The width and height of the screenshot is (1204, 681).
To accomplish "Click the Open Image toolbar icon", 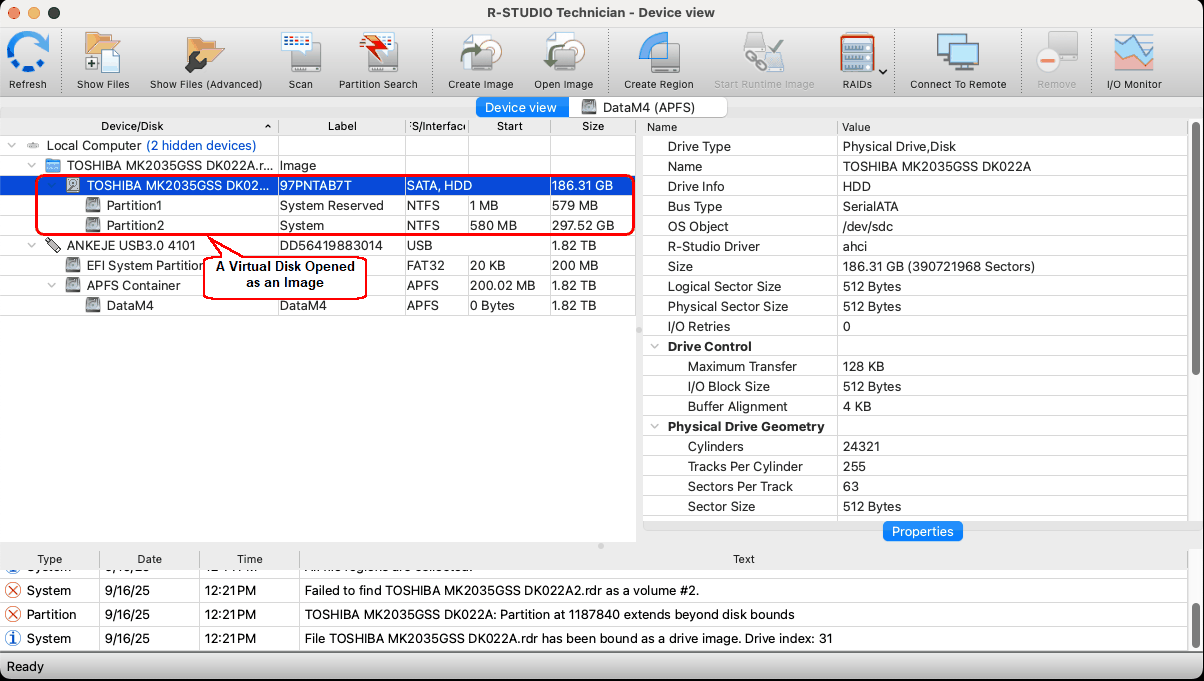I will pos(563,56).
